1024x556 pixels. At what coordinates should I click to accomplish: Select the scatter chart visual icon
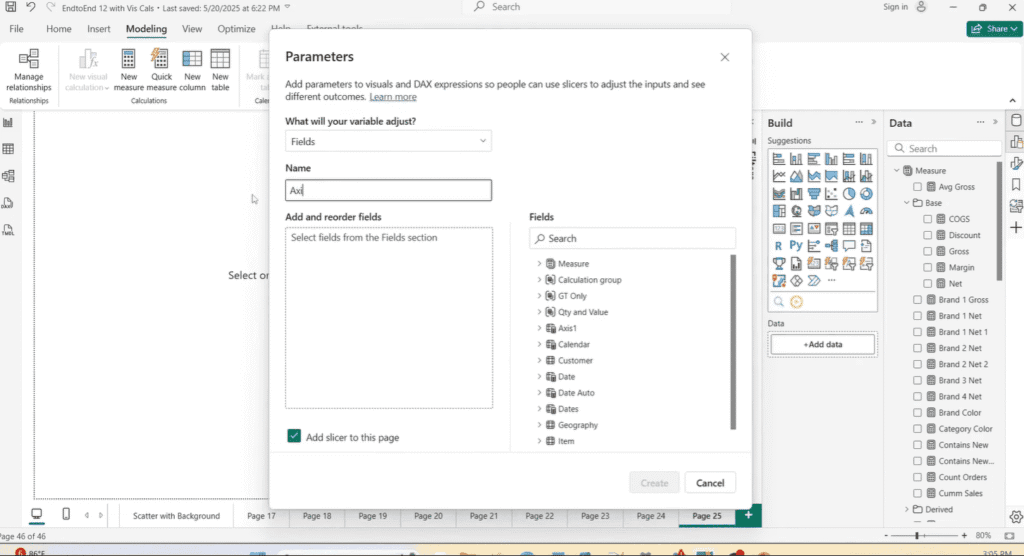pyautogui.click(x=831, y=194)
